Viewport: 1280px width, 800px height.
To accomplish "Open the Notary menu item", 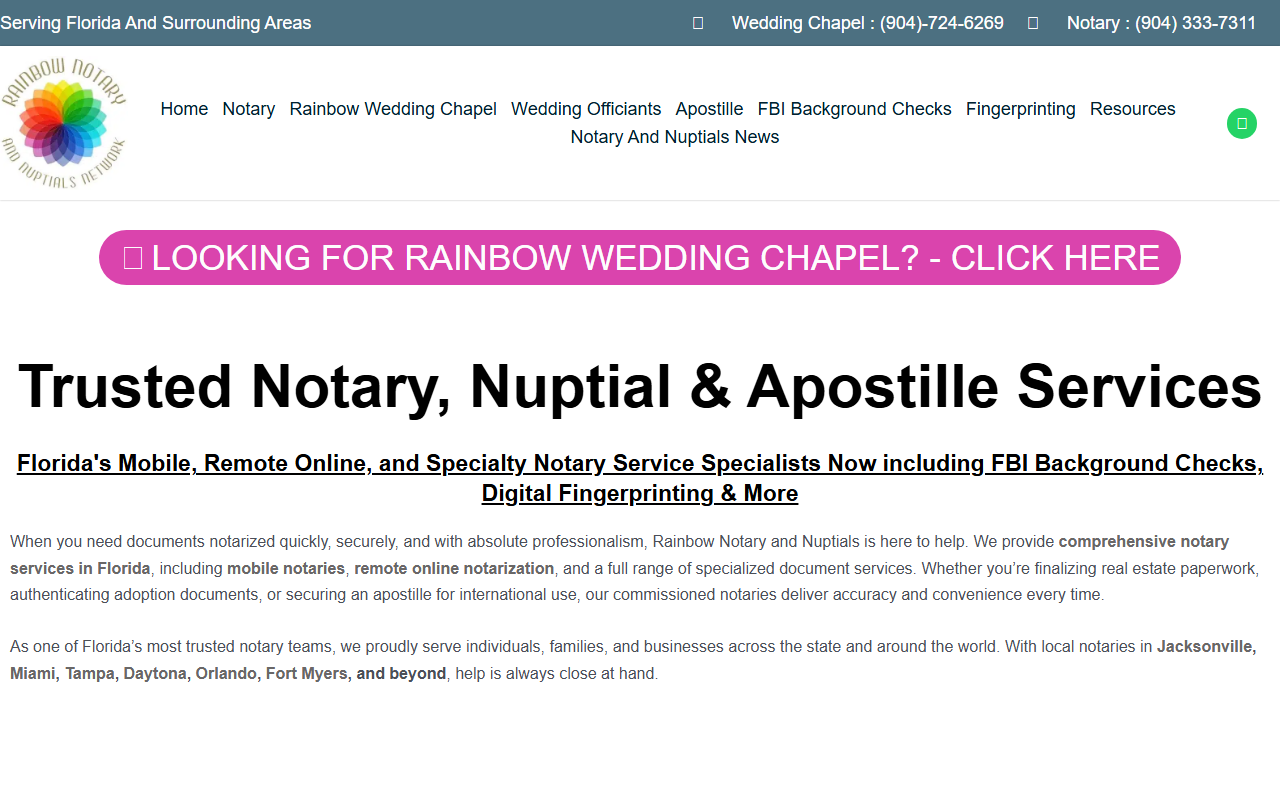I will point(249,109).
